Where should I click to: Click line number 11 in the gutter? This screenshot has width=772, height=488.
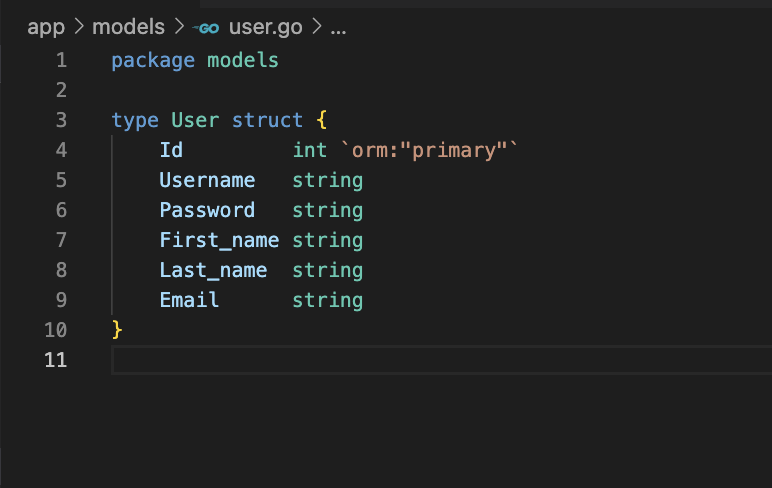click(56, 360)
